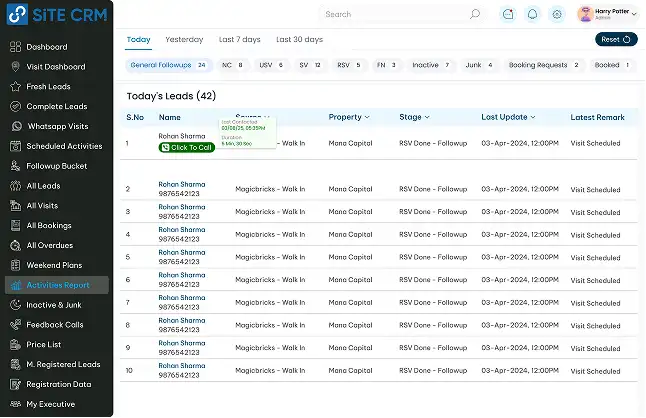This screenshot has height=418, width=646.
Task: Click the Site CRM logo icon
Action: [x=17, y=14]
